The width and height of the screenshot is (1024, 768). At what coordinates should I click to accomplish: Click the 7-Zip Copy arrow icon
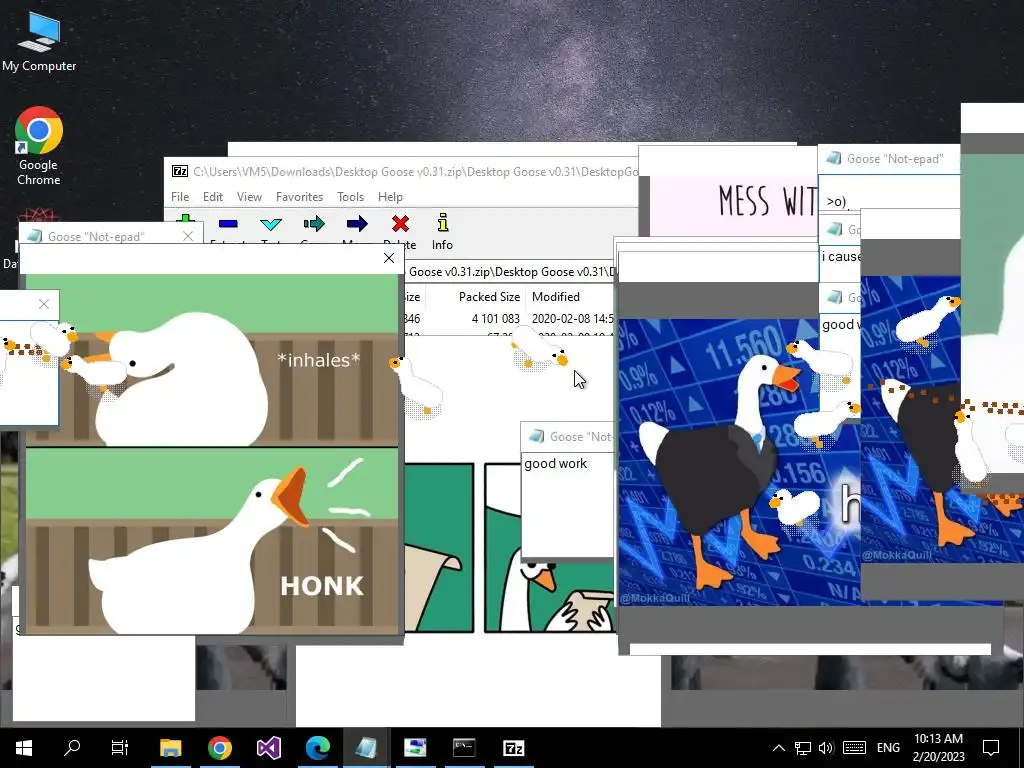tap(314, 224)
